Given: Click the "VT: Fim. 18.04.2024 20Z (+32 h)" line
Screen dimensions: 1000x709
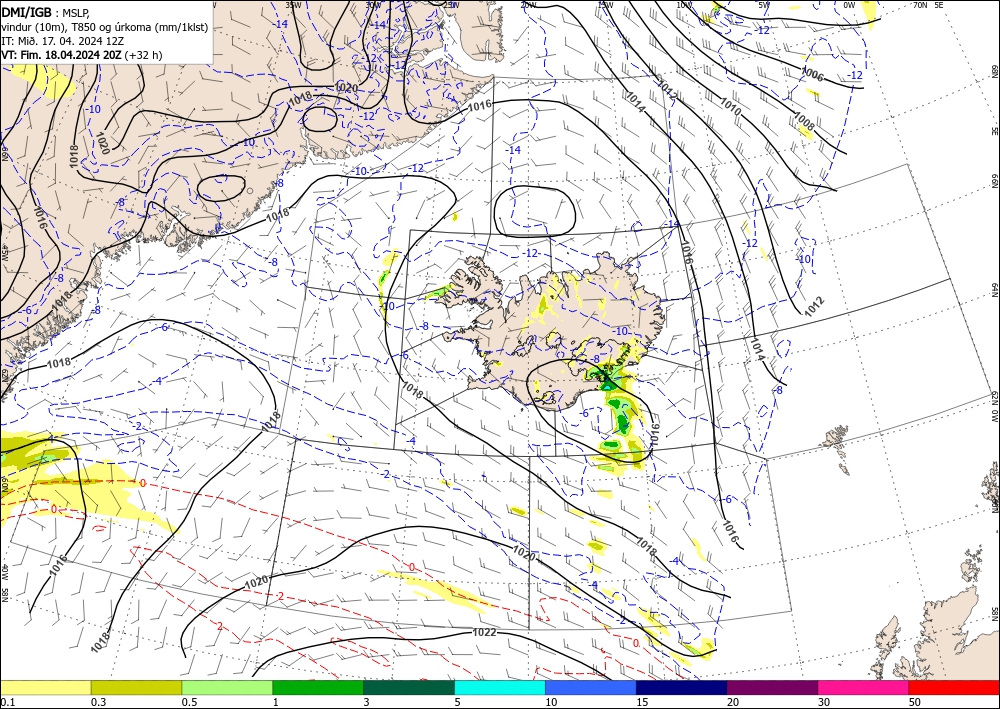Looking at the screenshot, I should 82,55.
